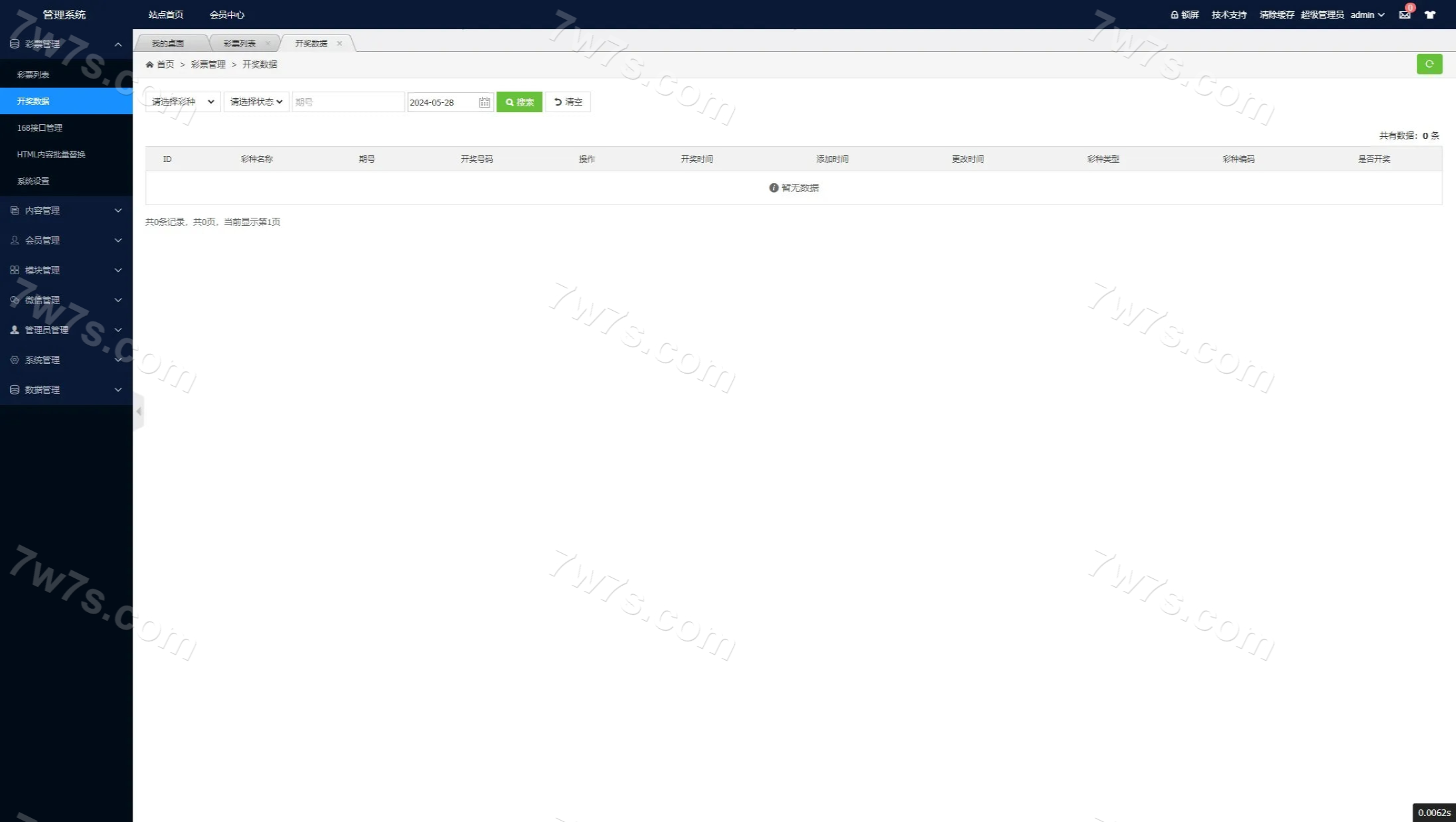Open the 请选择彩种 dropdown

183,102
